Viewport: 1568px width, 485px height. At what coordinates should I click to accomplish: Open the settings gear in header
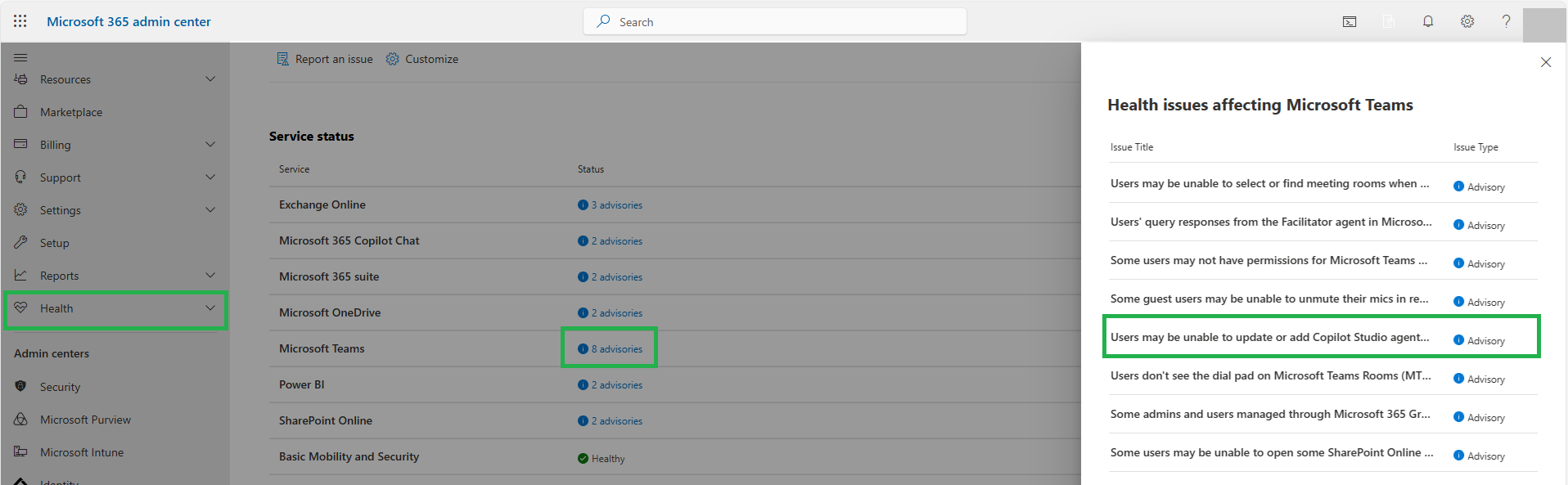[1467, 22]
